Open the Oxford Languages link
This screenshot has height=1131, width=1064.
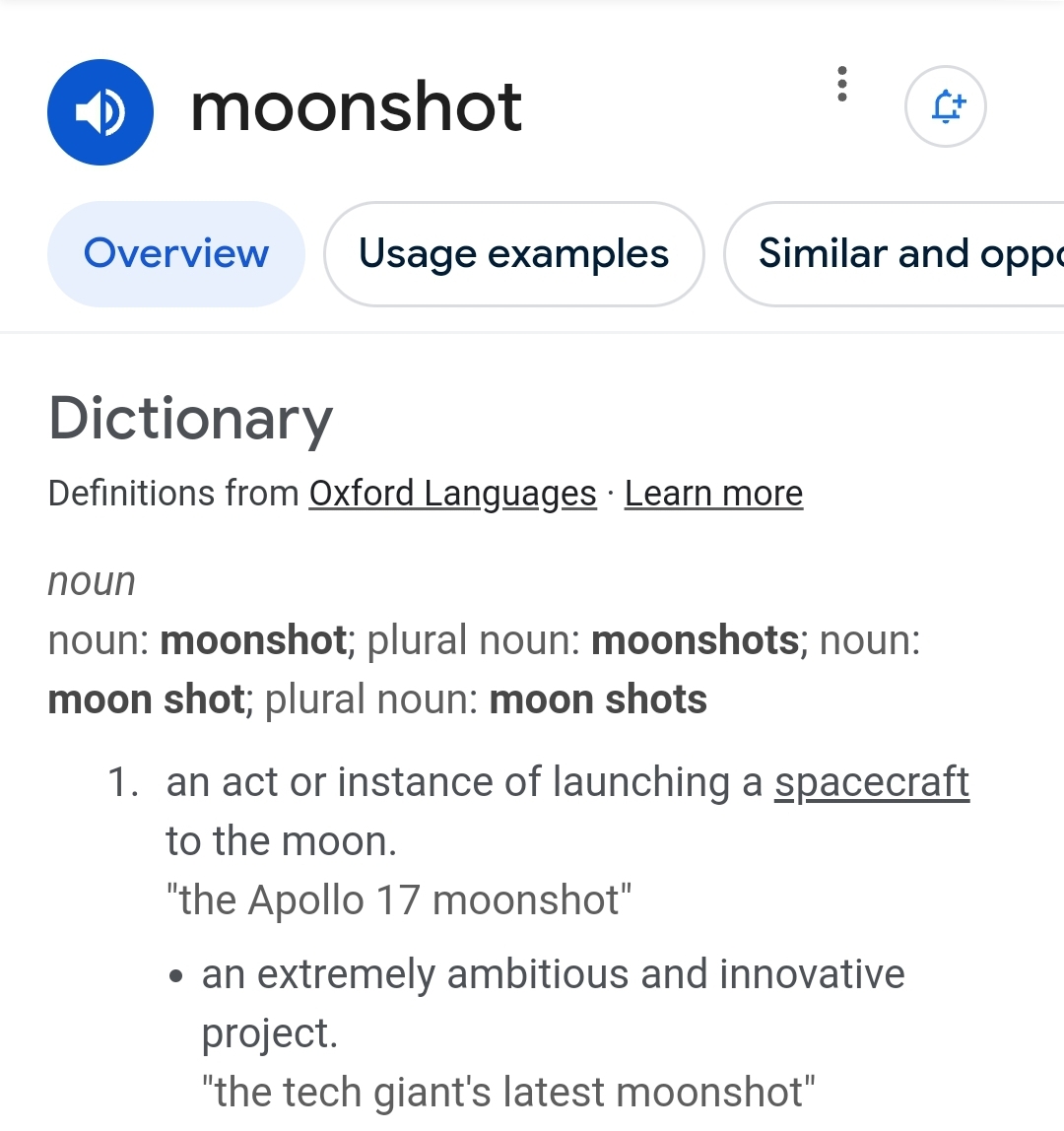pos(452,494)
